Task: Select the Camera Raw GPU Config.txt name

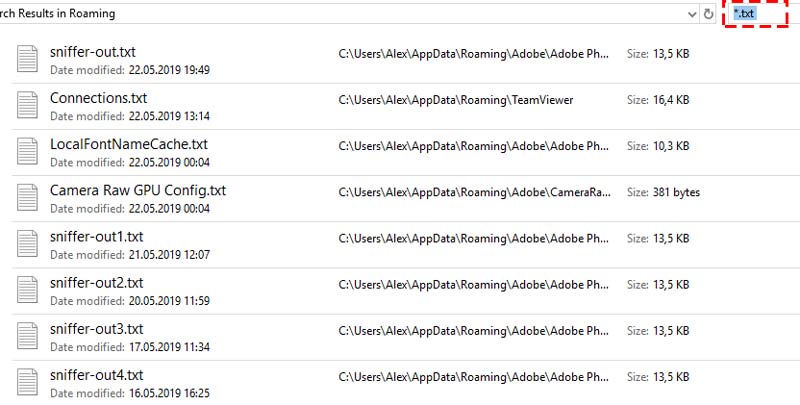Action: [138, 191]
